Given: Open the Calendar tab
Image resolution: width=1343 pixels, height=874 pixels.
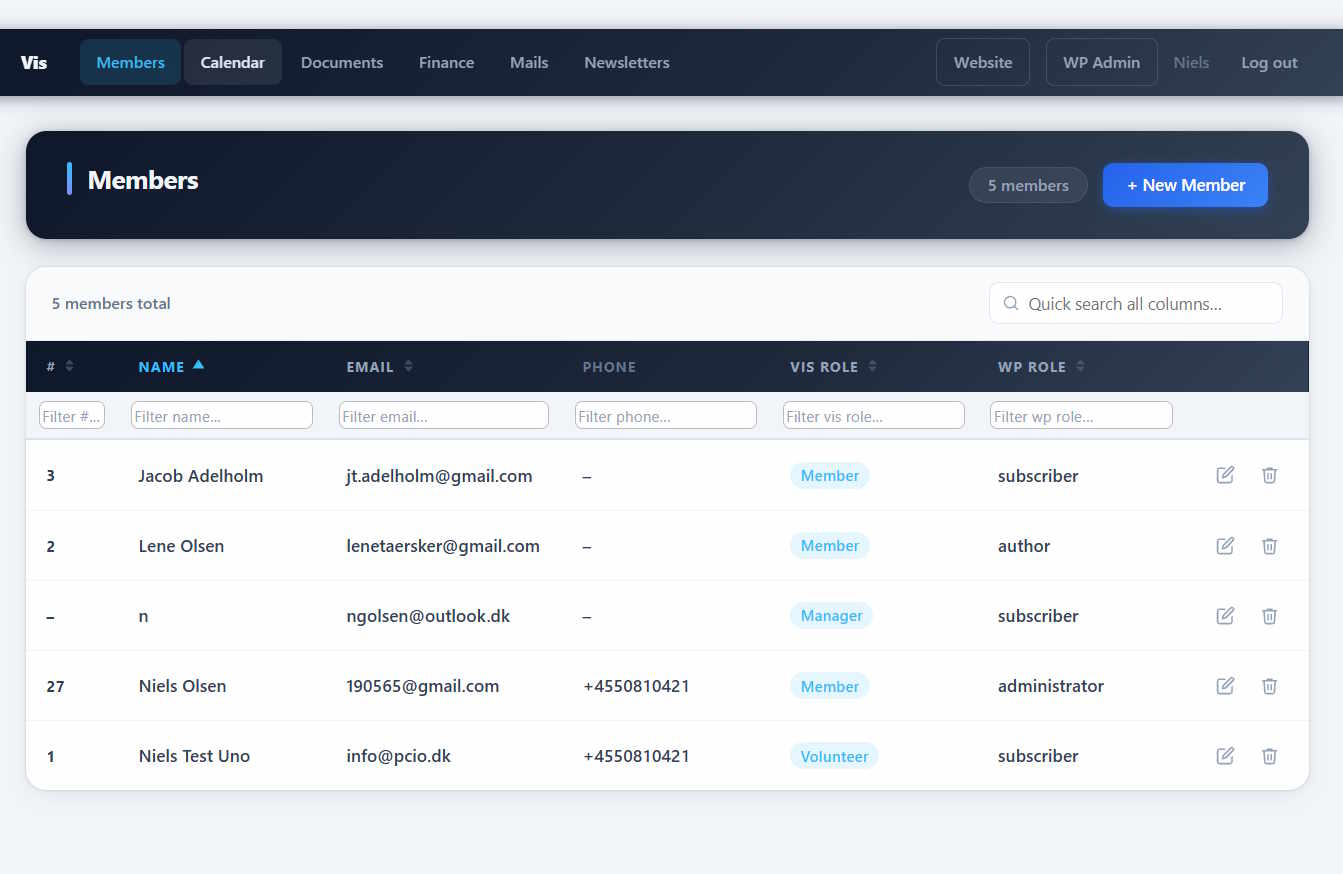Looking at the screenshot, I should point(233,62).
